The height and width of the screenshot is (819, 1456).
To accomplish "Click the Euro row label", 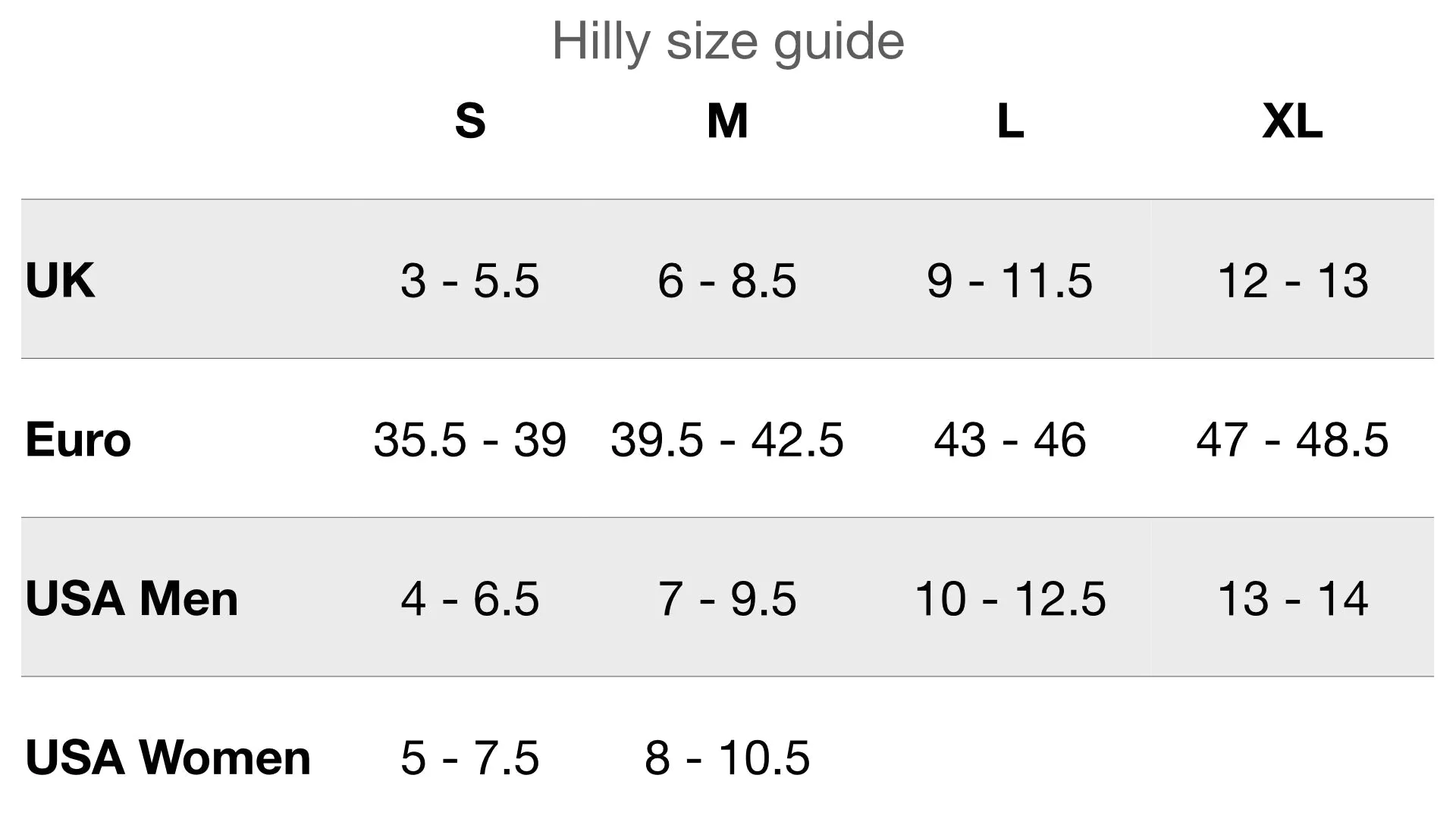I will click(x=78, y=439).
